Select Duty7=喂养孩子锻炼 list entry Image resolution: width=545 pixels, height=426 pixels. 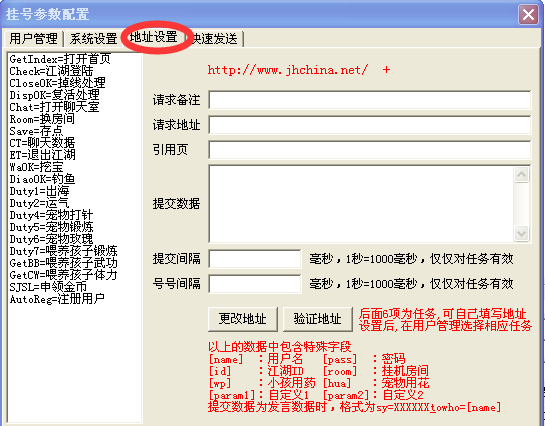point(63,251)
